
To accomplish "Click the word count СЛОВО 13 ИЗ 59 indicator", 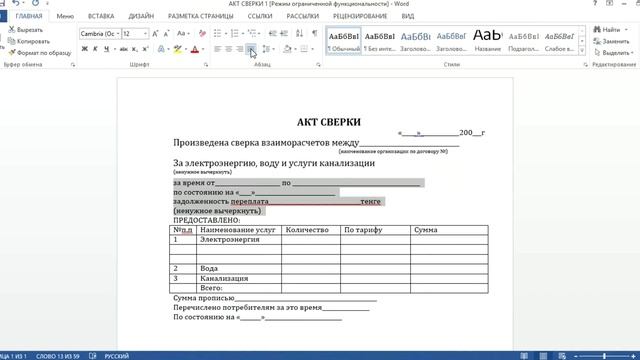I will click(x=57, y=356).
